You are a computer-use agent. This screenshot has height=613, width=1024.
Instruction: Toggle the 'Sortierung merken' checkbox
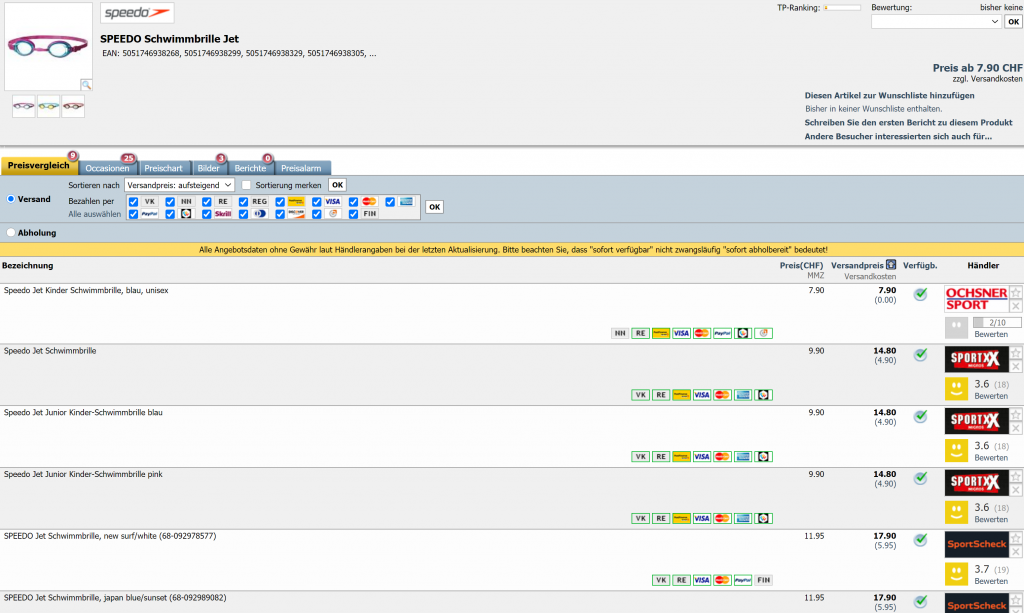(x=246, y=185)
